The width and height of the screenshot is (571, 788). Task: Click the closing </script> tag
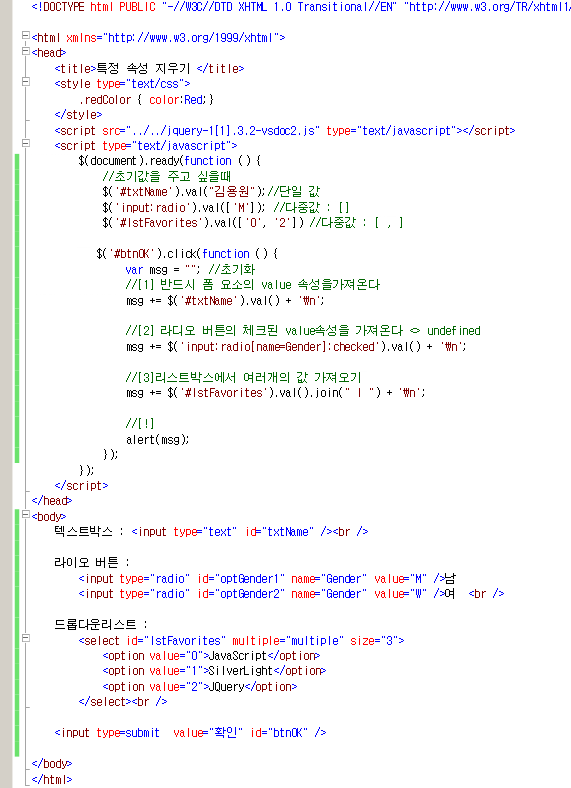point(81,485)
